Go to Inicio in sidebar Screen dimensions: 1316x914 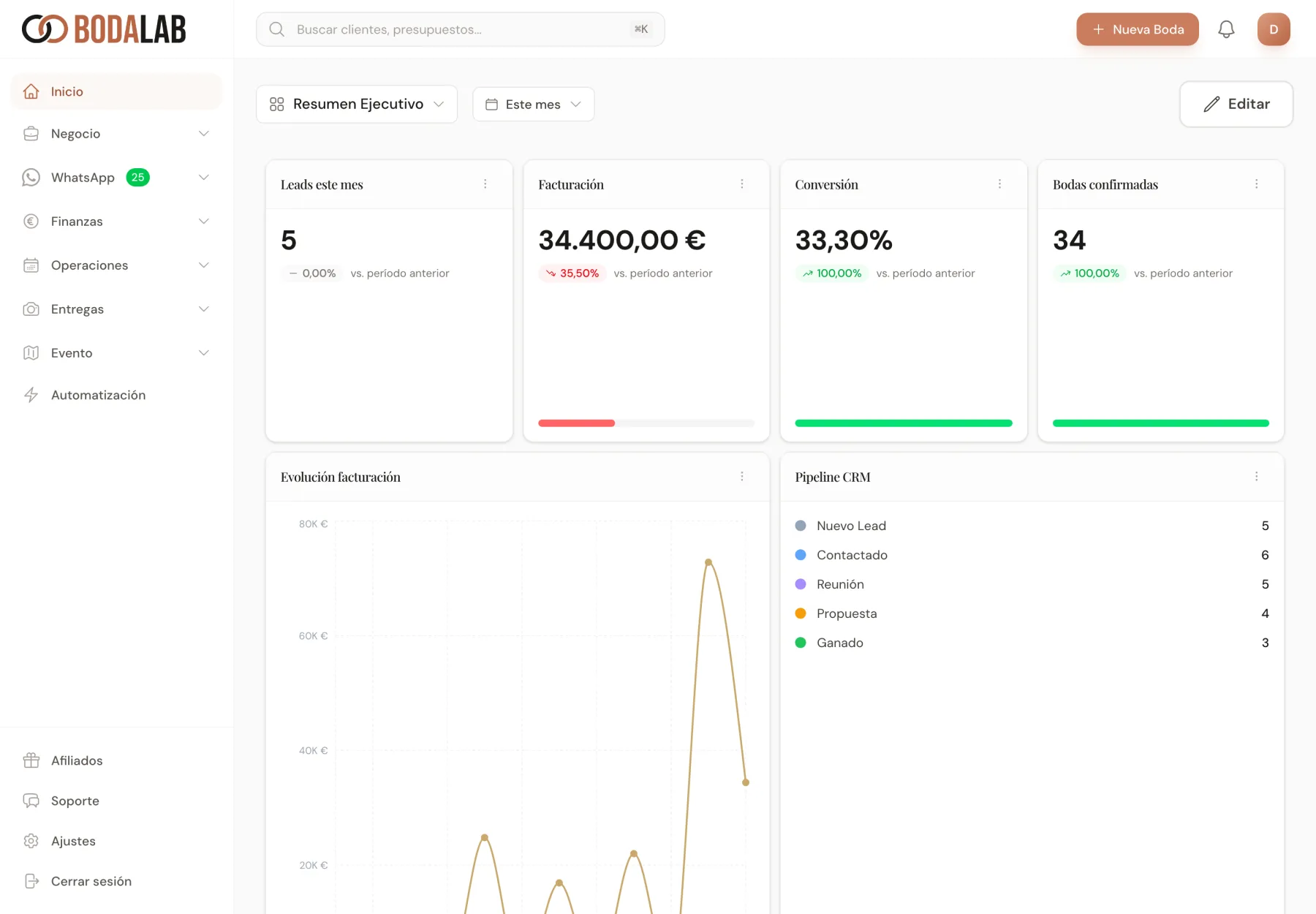tap(116, 91)
